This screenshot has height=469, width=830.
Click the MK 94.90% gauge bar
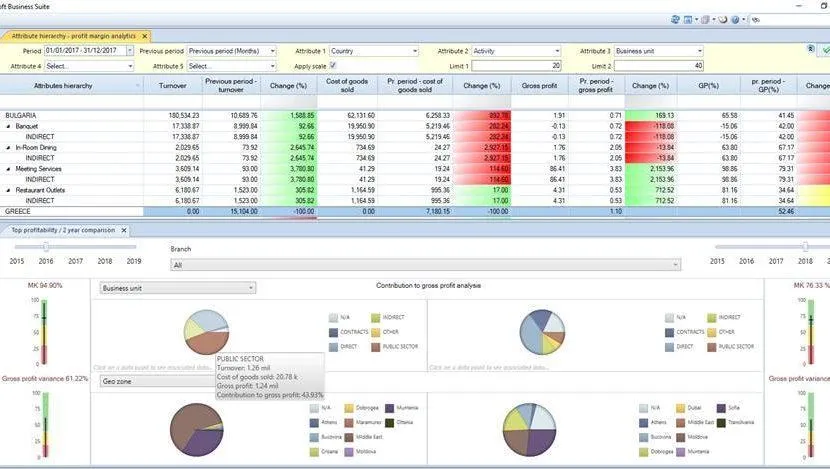44,332
